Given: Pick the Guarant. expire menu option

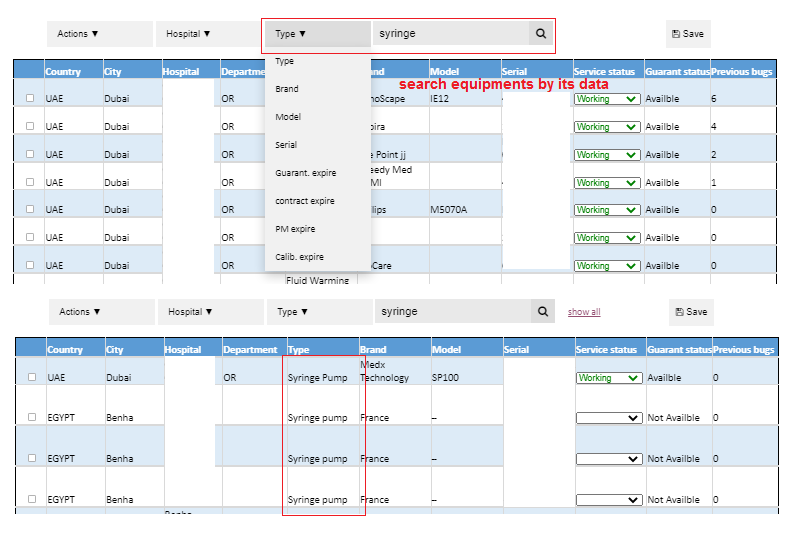Looking at the screenshot, I should 306,173.
